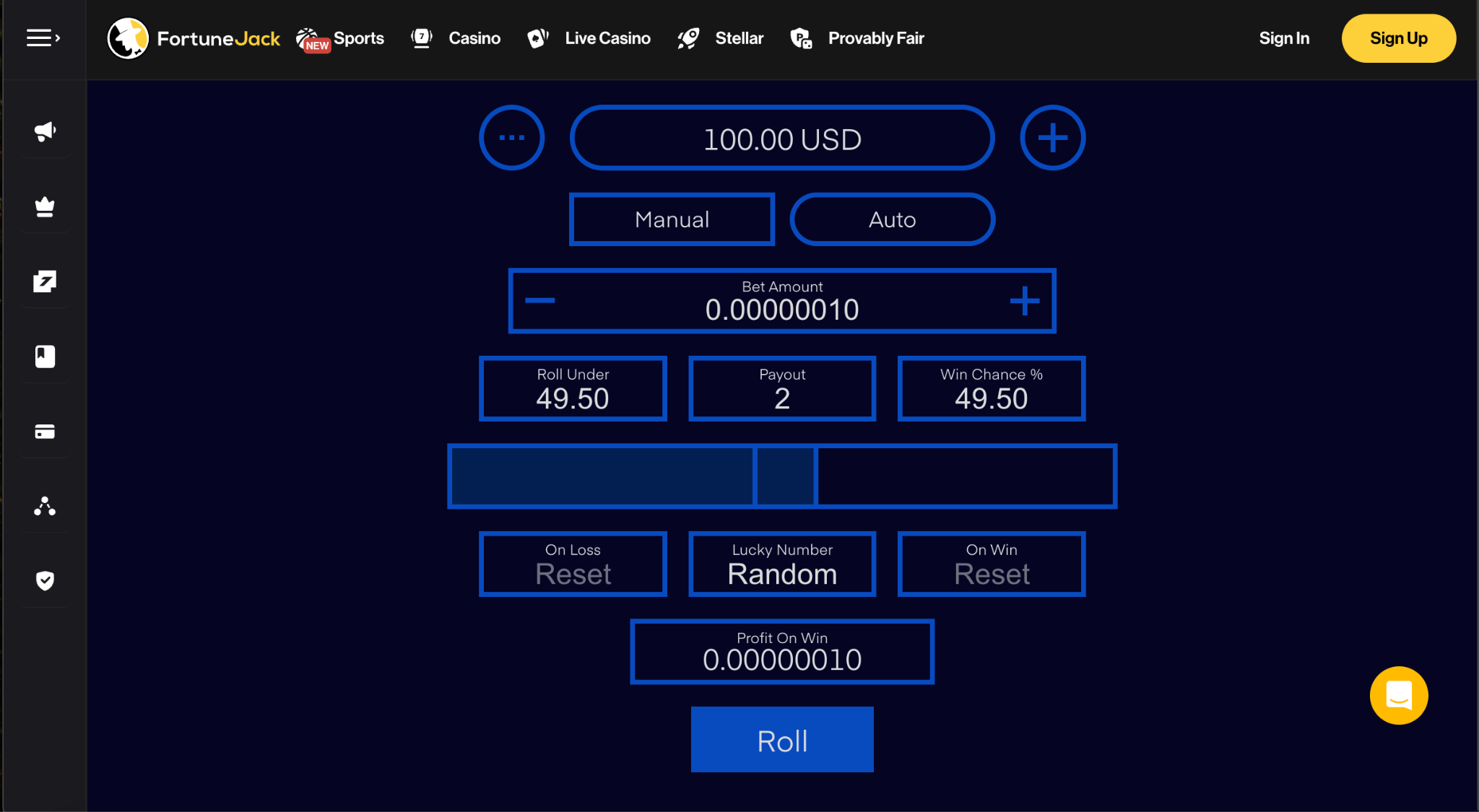Open the Promotions megaphone icon in sidebar

[44, 131]
